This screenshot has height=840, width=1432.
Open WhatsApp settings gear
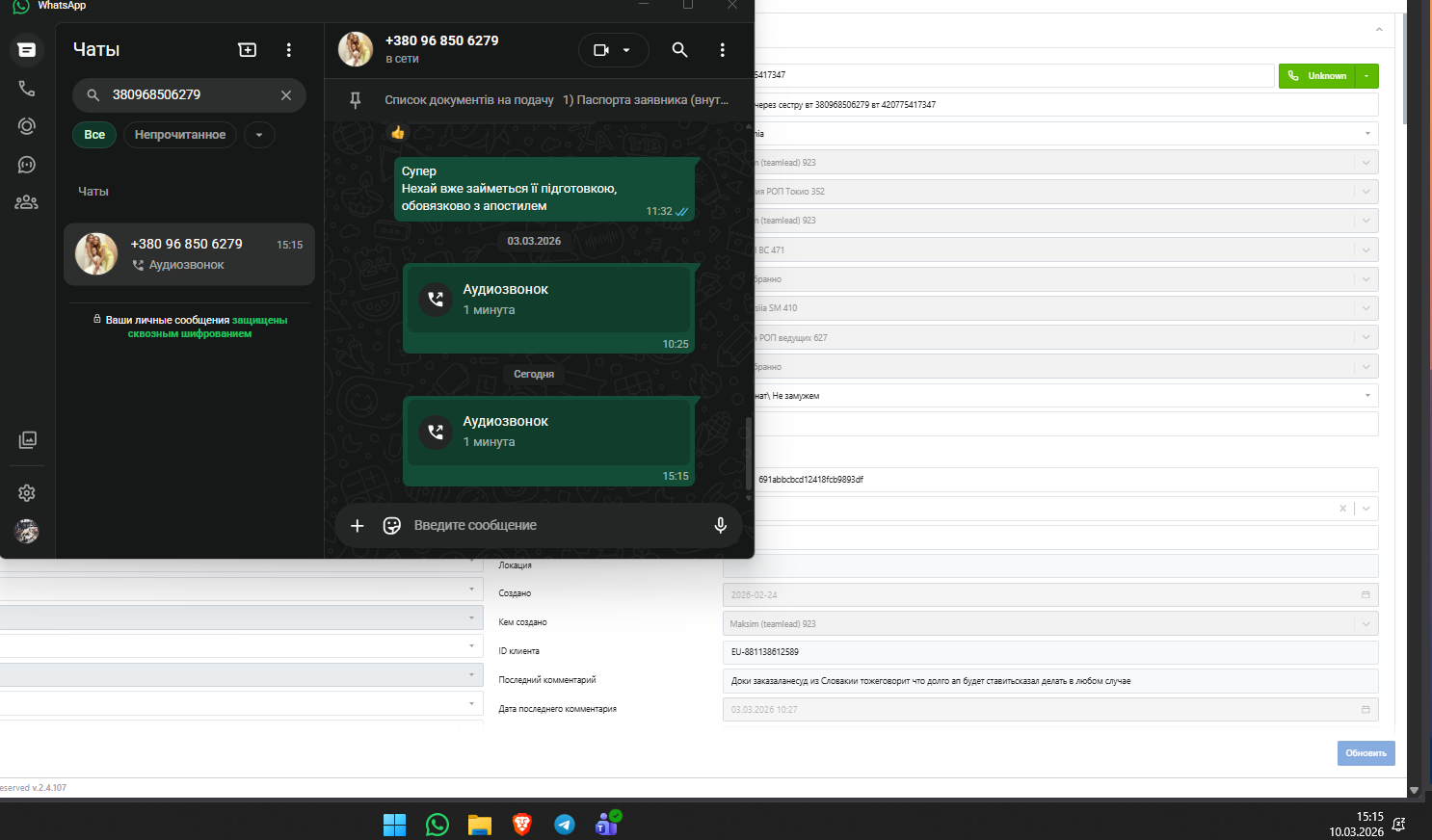(27, 493)
